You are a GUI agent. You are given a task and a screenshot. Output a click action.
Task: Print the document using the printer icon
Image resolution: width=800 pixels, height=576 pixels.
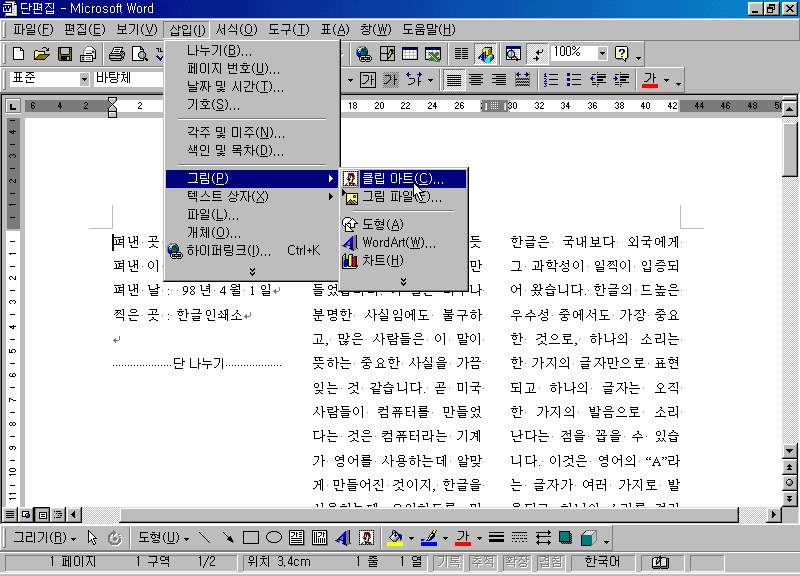(x=117, y=54)
